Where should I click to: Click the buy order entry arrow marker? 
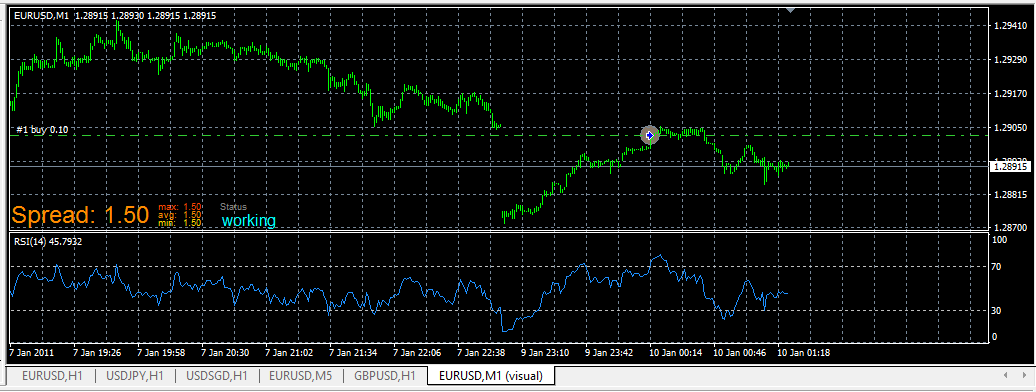point(650,135)
